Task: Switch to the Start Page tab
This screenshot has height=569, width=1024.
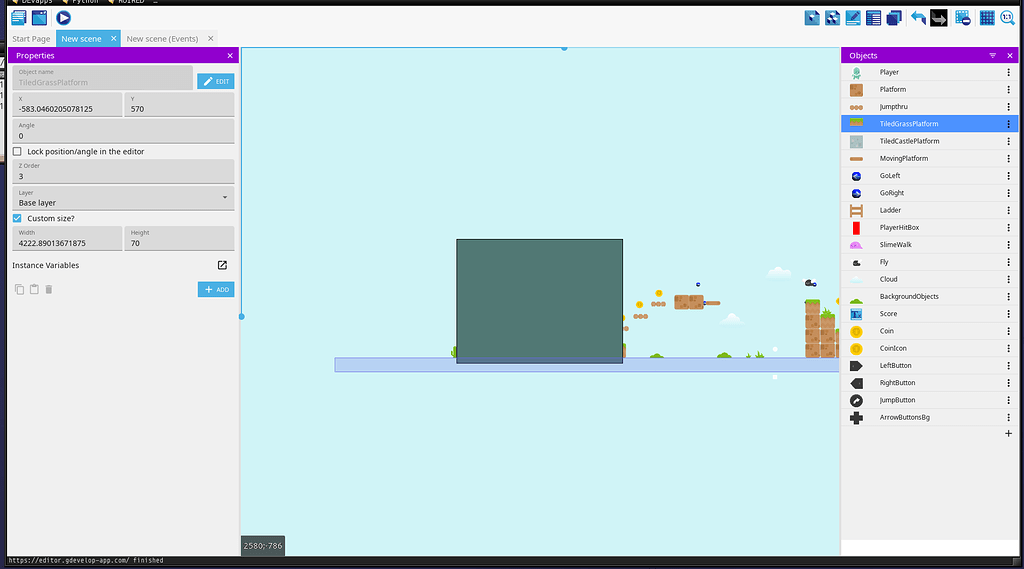Action: 31,39
